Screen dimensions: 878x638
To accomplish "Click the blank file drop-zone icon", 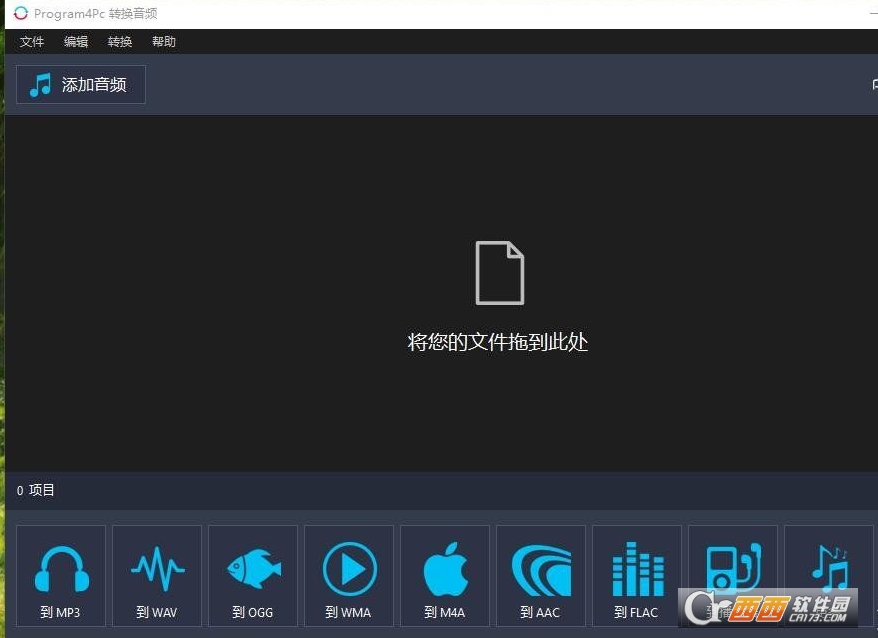I will (499, 273).
